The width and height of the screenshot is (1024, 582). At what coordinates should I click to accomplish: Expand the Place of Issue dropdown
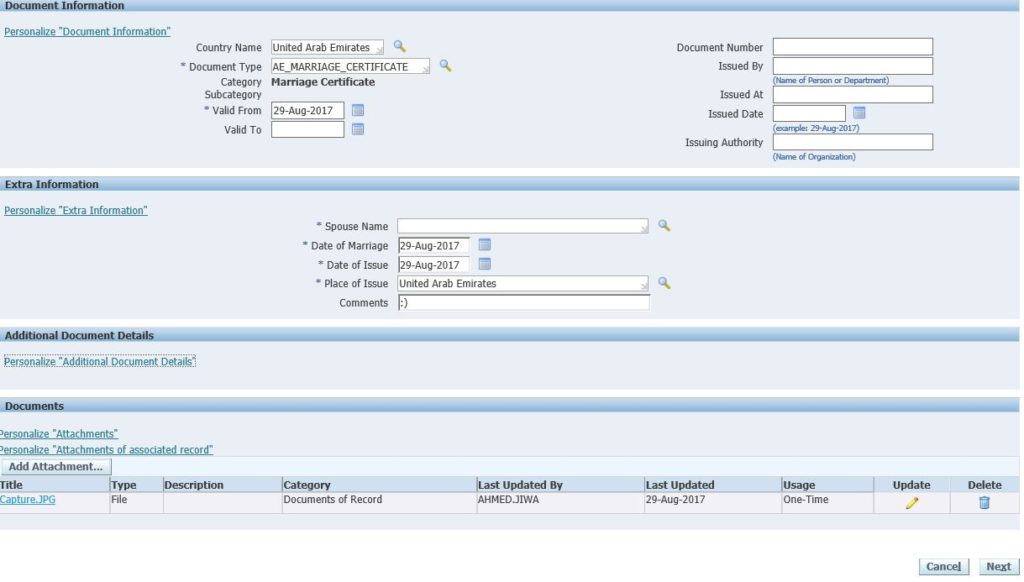643,284
